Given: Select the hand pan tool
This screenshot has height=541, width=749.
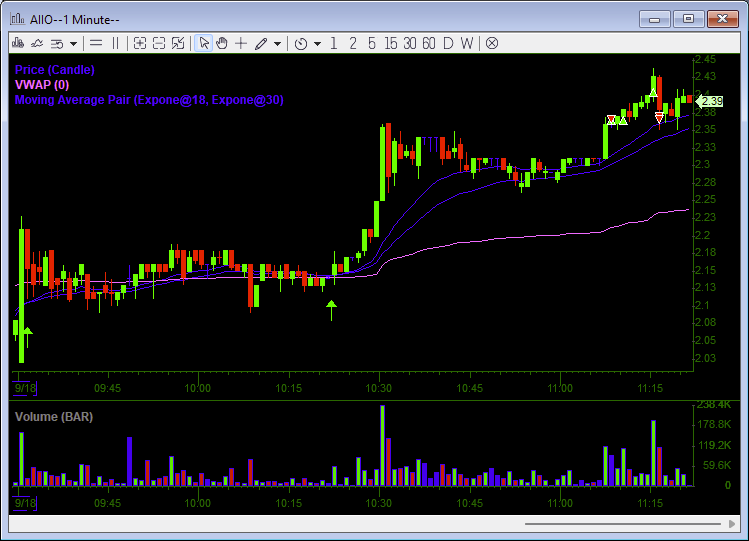Looking at the screenshot, I should point(222,43).
